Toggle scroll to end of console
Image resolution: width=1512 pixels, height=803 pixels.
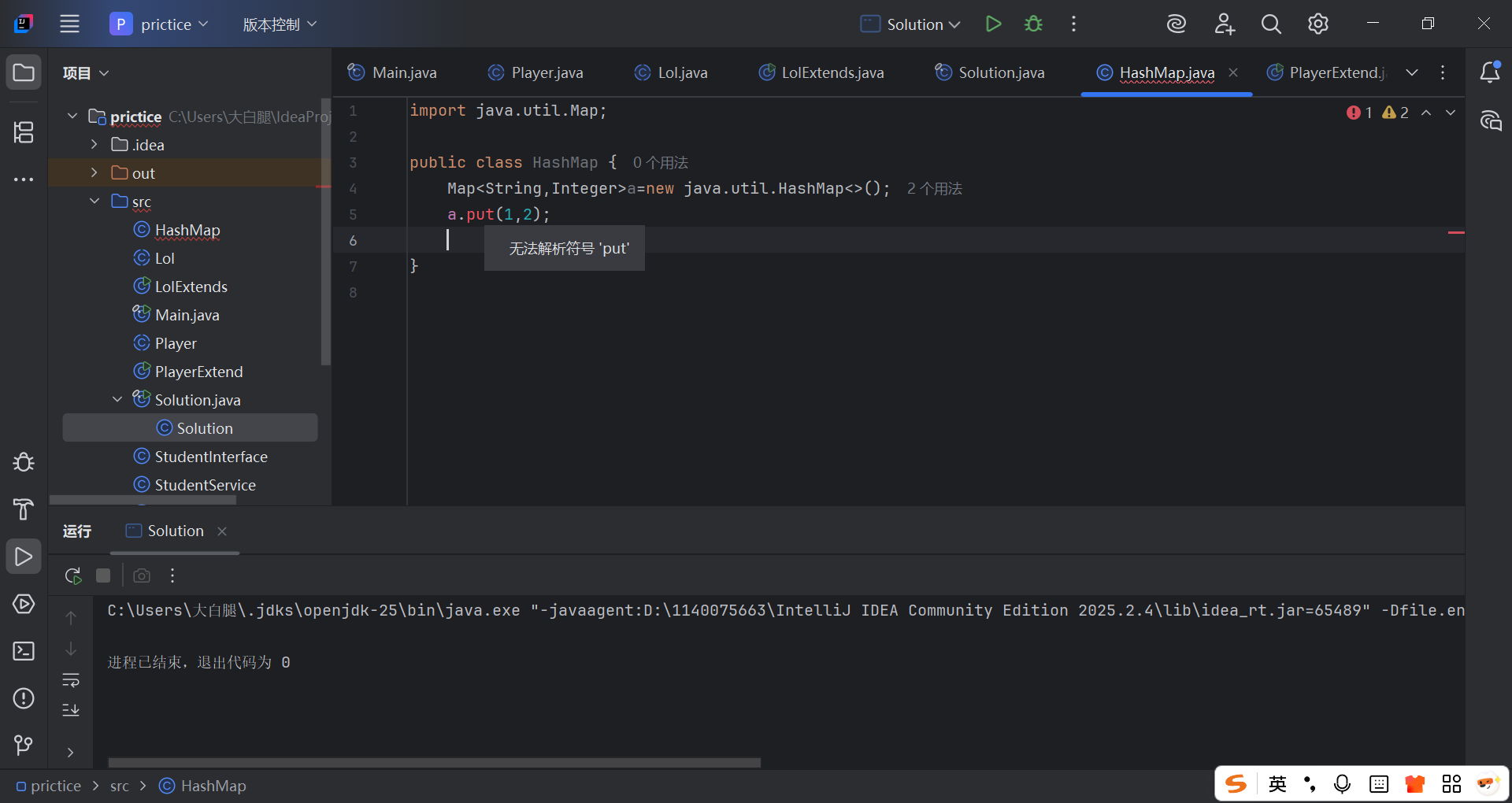71,710
